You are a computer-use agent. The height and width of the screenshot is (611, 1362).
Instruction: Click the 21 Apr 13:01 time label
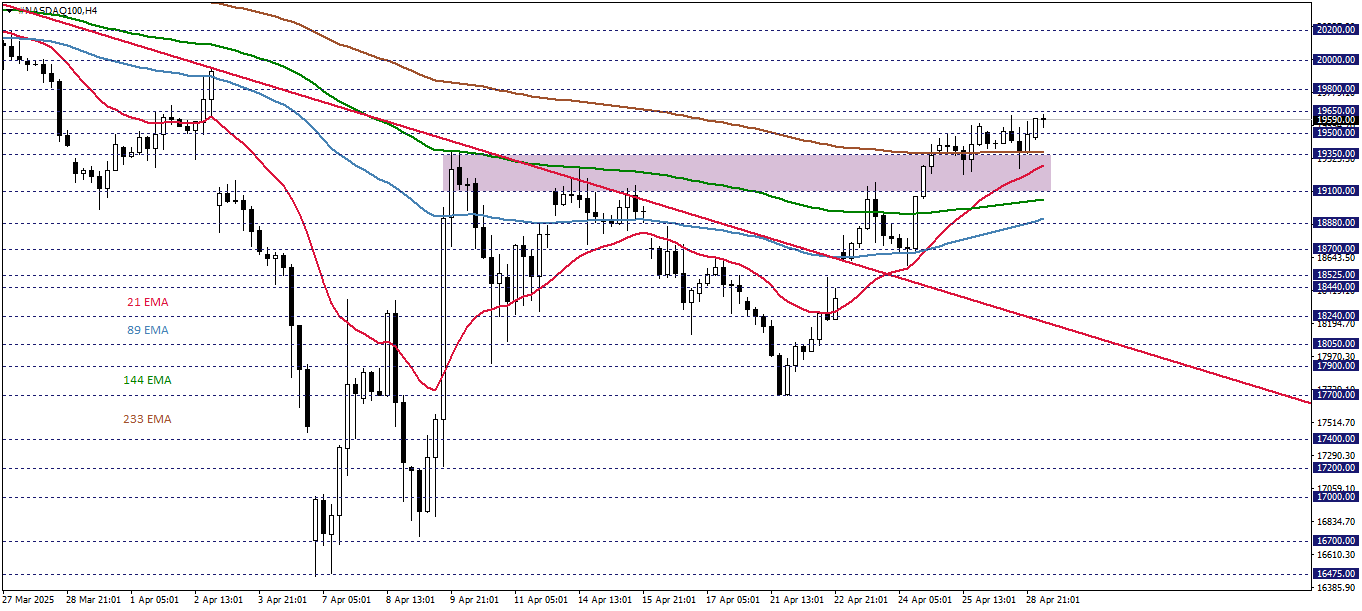[798, 600]
